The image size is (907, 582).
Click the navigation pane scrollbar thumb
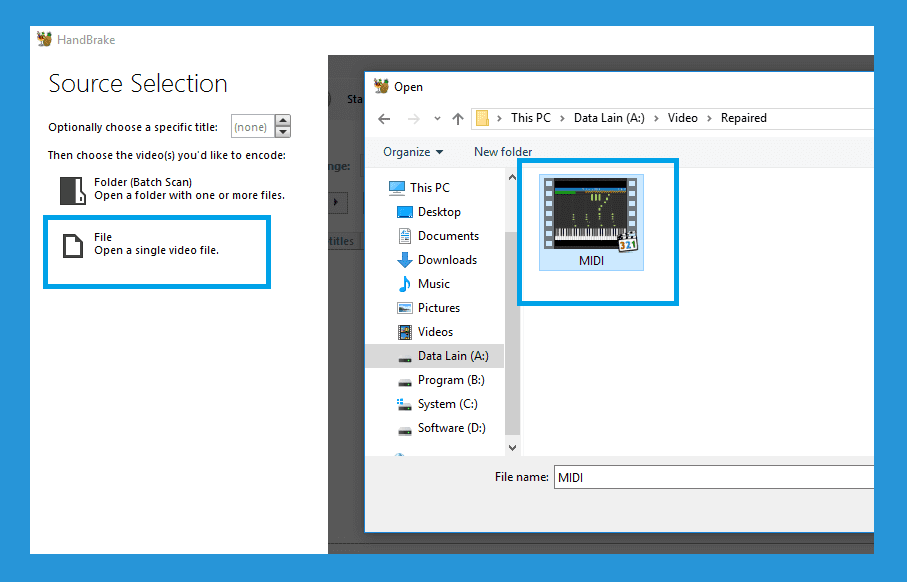pos(512,333)
